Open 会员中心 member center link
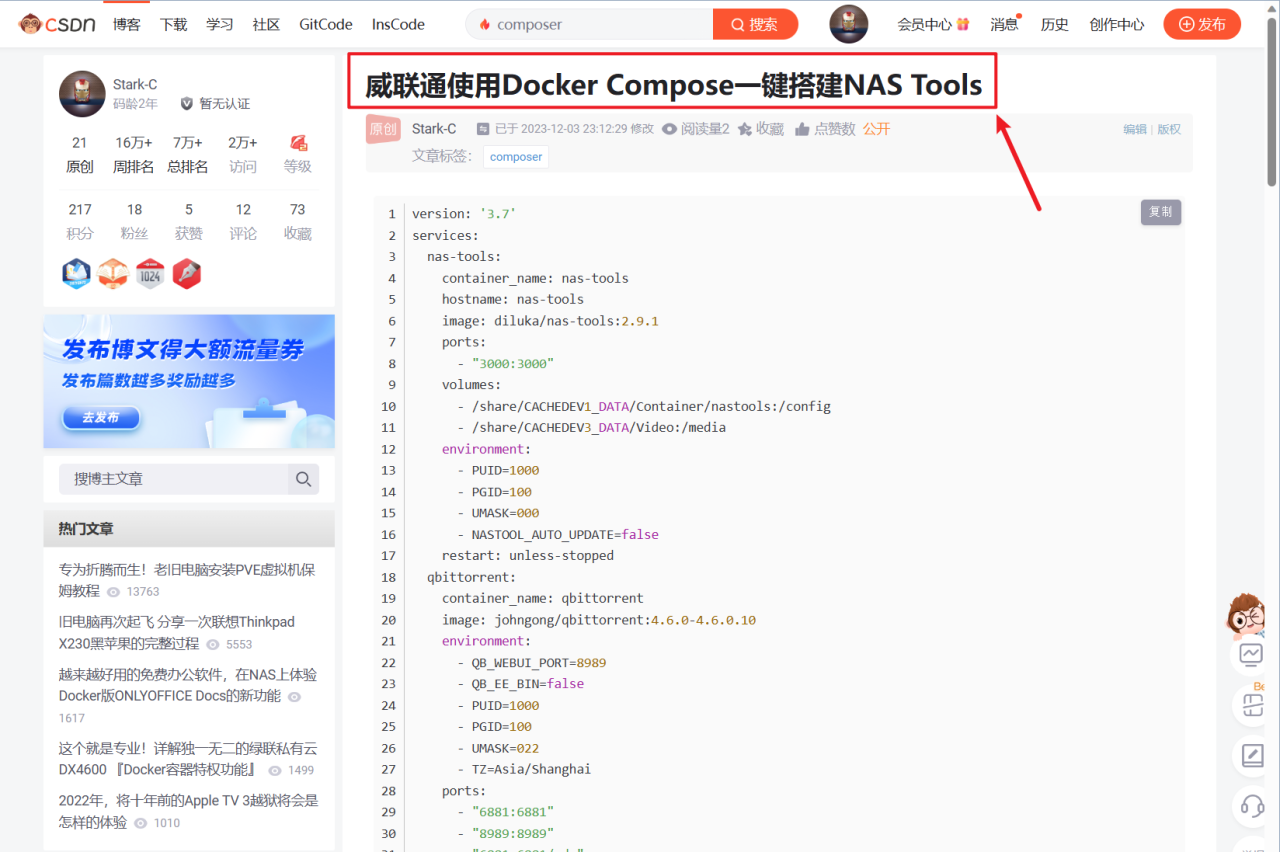The height and width of the screenshot is (852, 1280). pyautogui.click(x=924, y=24)
